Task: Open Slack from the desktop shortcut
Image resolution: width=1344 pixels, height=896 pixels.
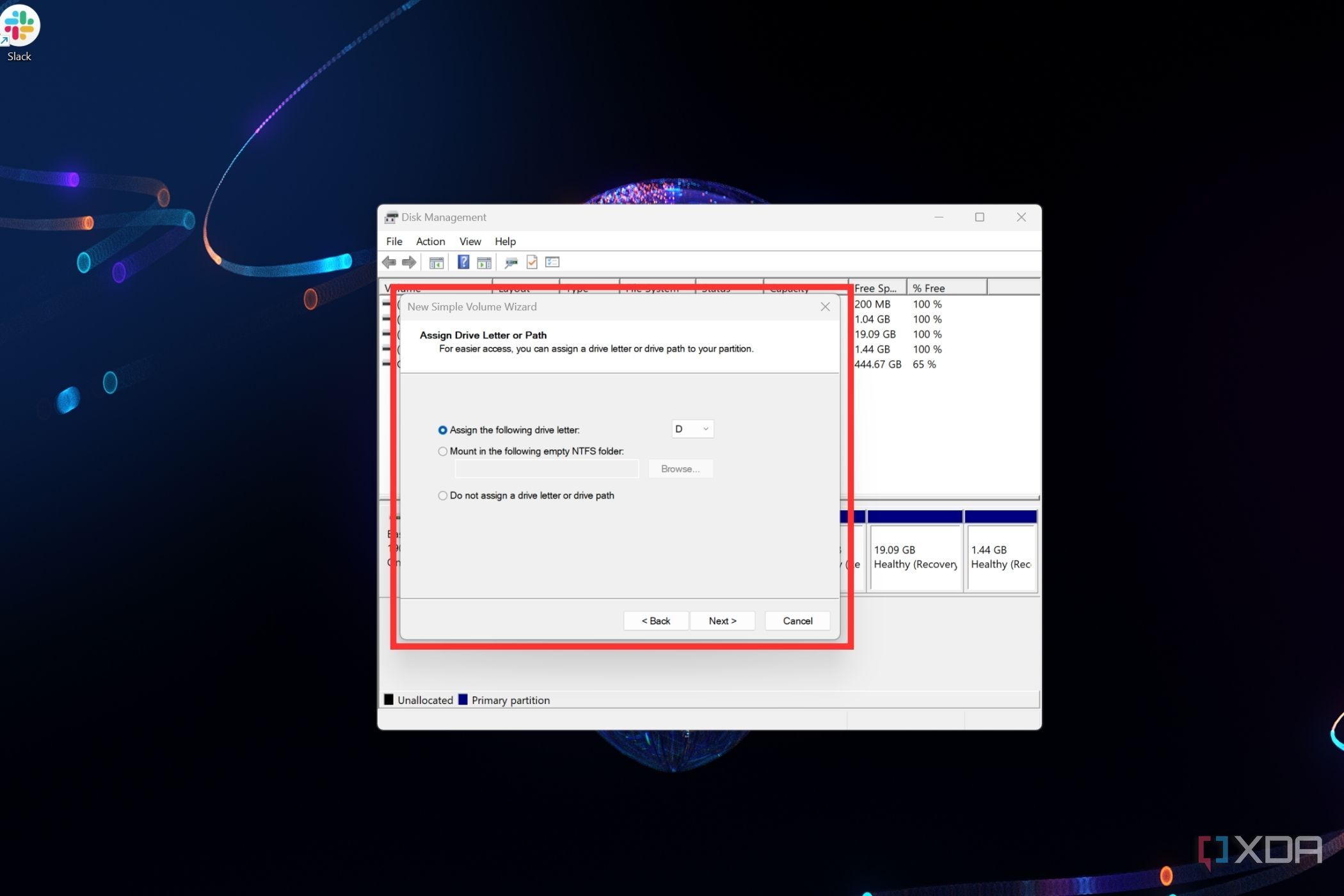Action: coord(19,27)
